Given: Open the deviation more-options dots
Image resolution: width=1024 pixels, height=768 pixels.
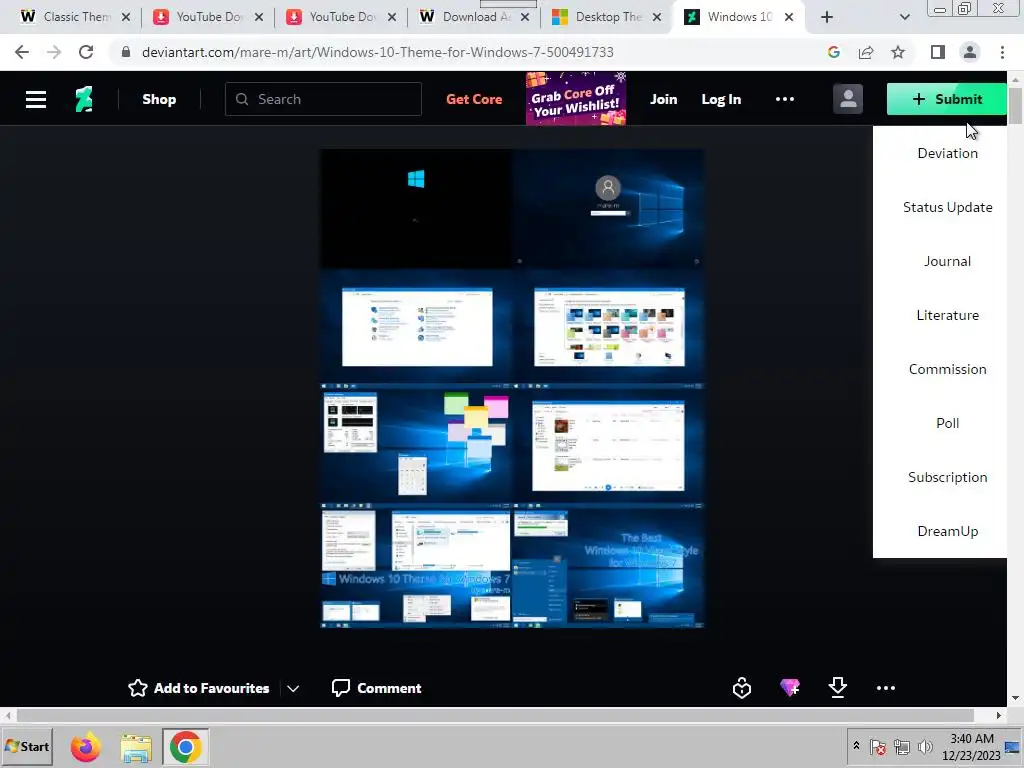Looking at the screenshot, I should tap(886, 688).
